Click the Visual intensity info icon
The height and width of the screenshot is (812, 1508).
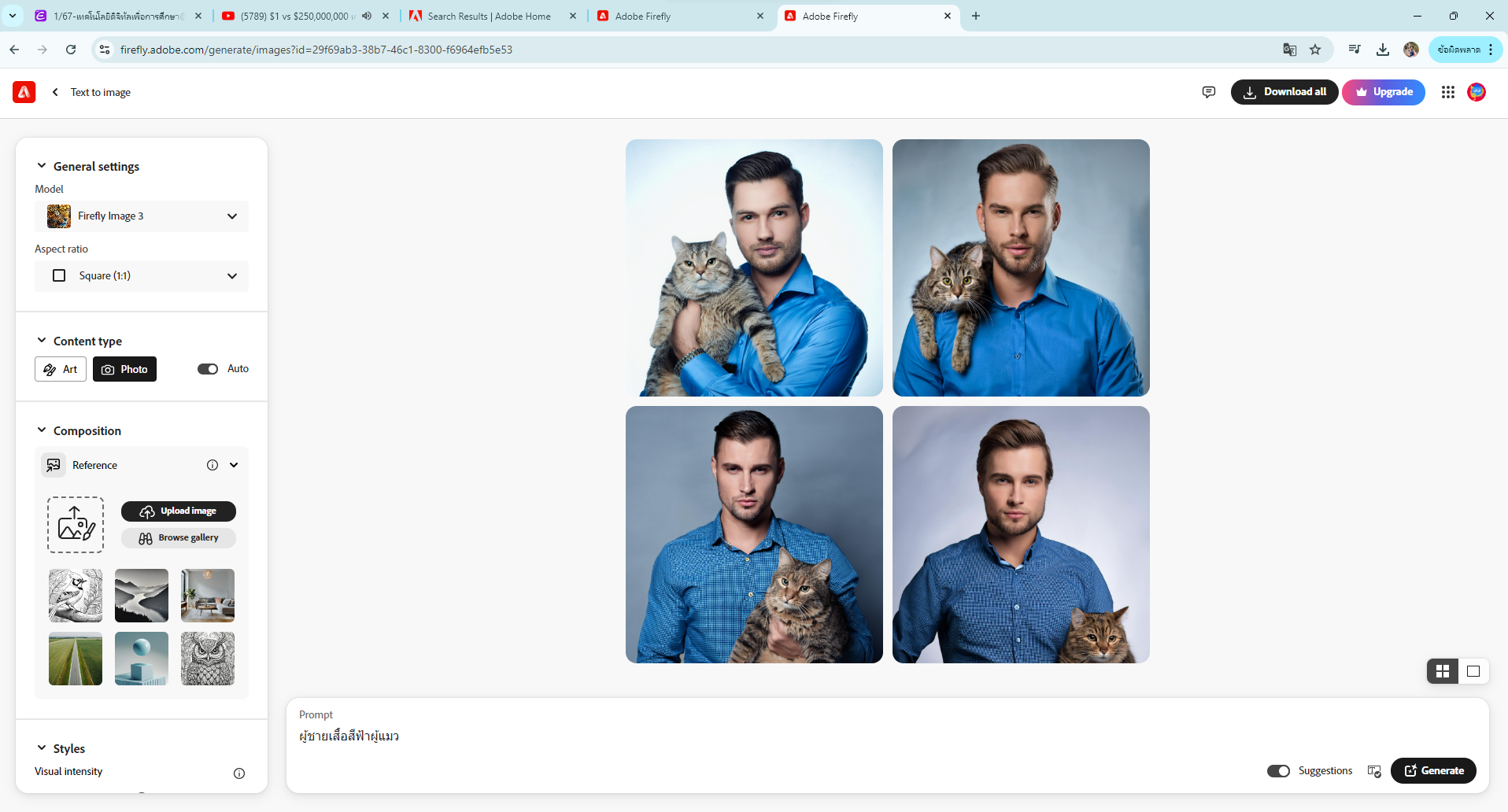pyautogui.click(x=239, y=773)
